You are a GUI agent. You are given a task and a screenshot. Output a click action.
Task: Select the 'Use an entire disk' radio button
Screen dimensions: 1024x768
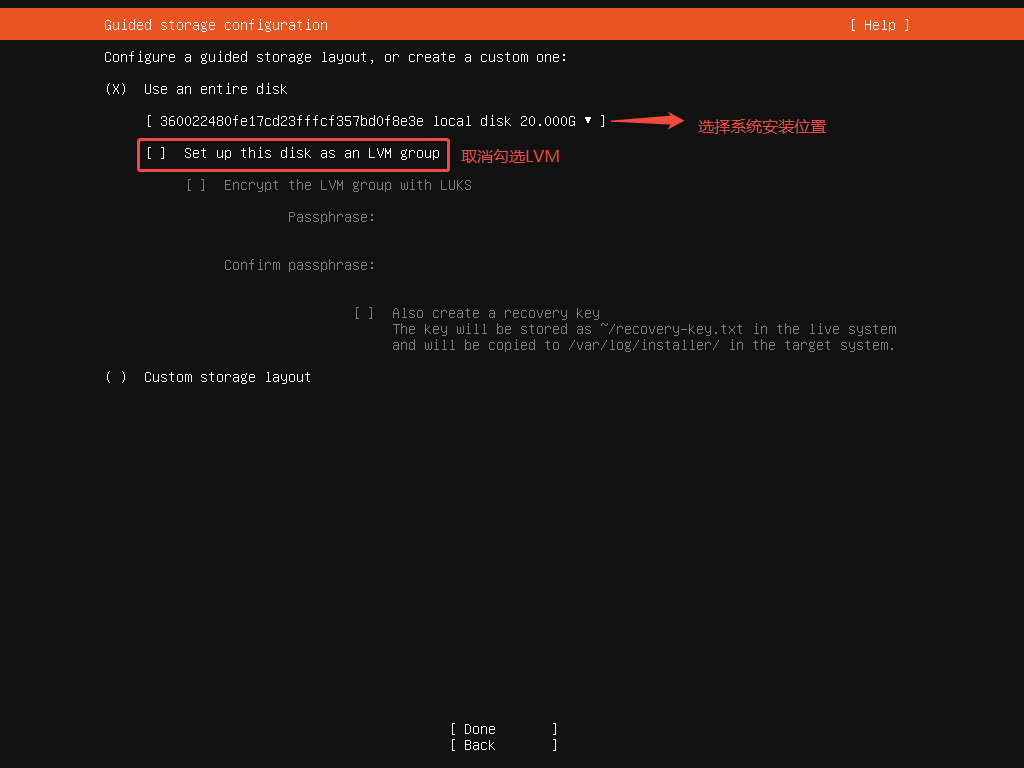coord(116,89)
